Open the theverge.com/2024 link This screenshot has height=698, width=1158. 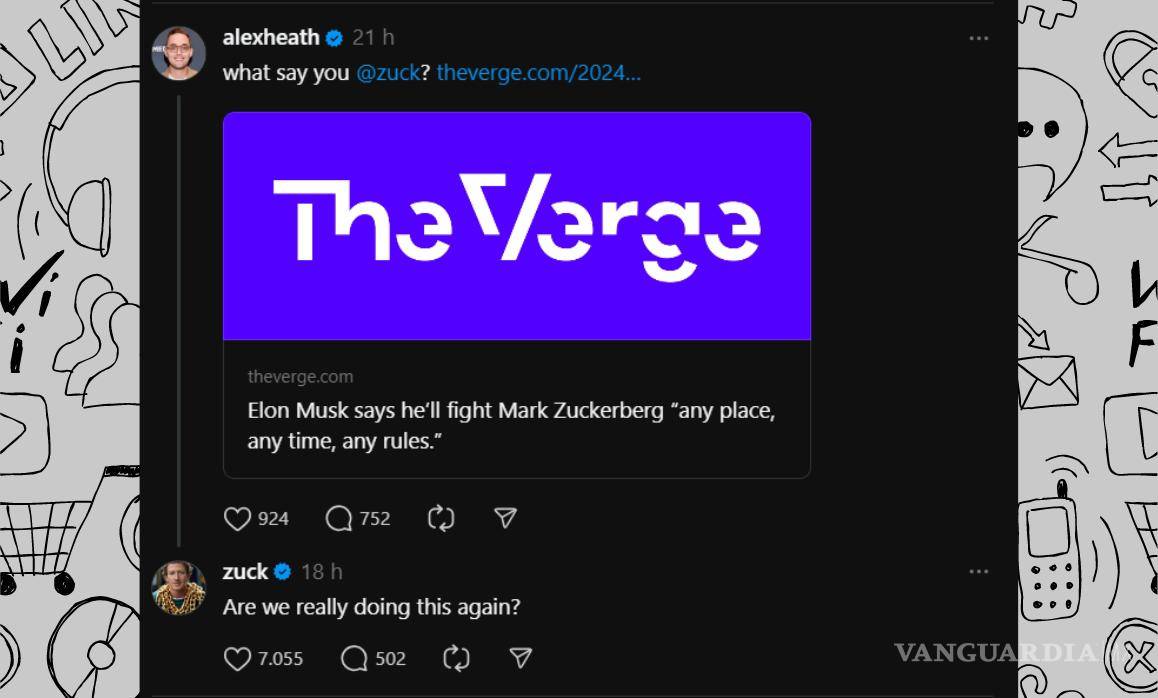[x=539, y=72]
